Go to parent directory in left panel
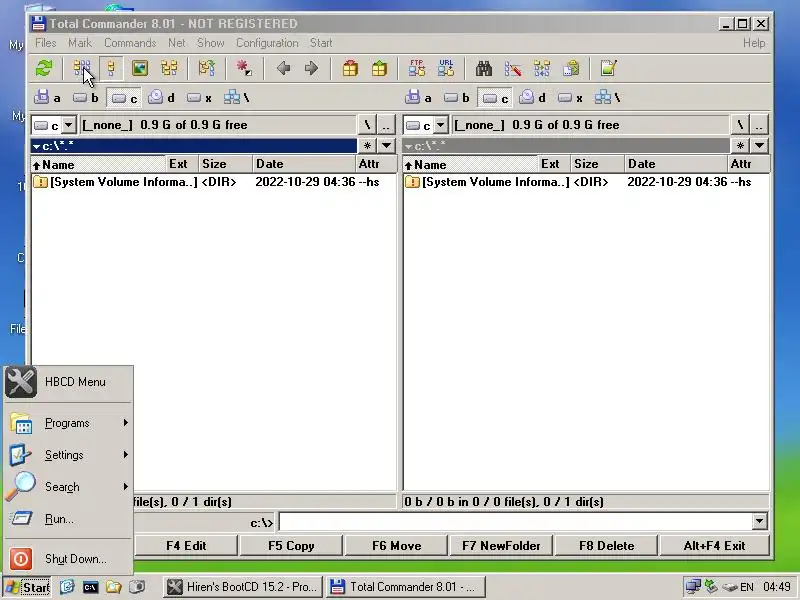This screenshot has height=600, width=800. [x=386, y=125]
